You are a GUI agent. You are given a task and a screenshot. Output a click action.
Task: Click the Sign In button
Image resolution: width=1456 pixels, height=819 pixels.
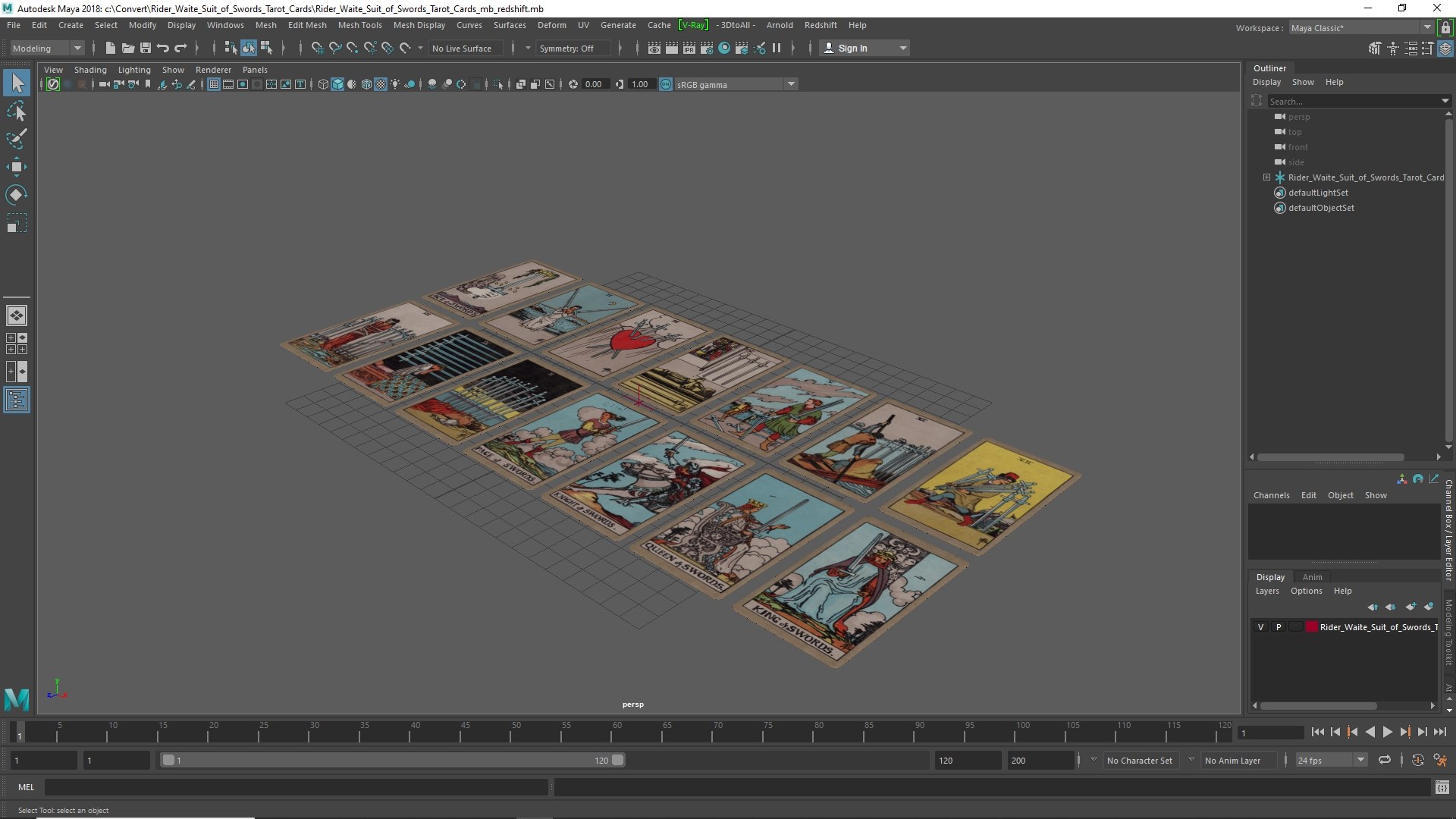(864, 48)
